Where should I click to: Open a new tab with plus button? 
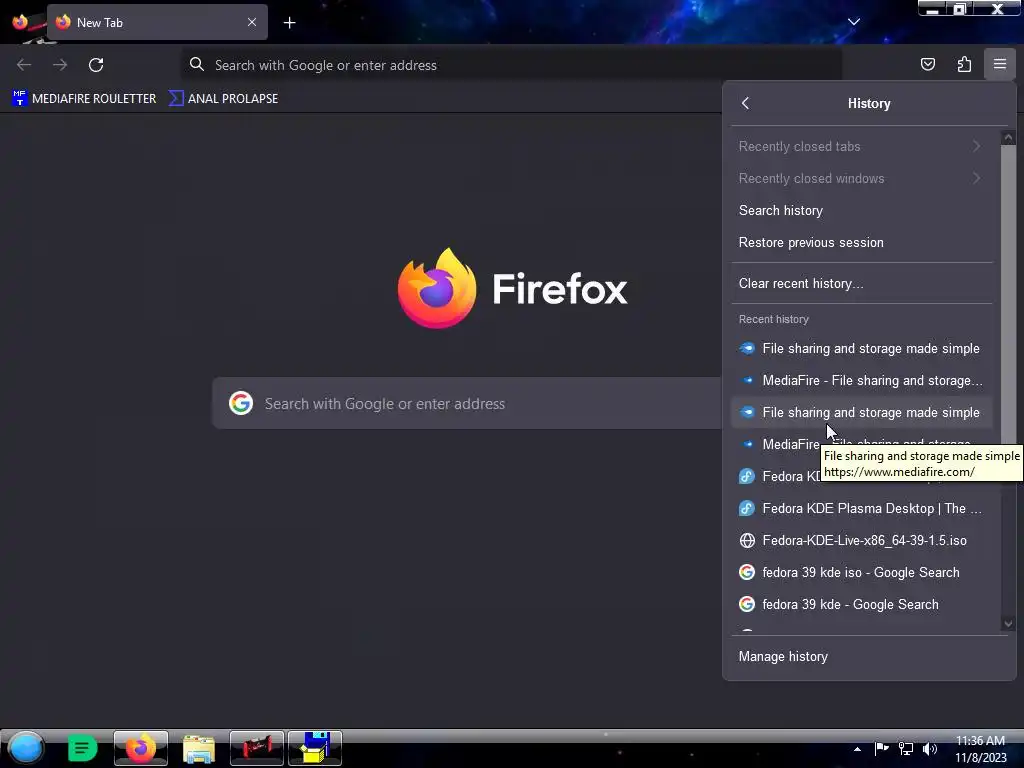click(x=289, y=23)
